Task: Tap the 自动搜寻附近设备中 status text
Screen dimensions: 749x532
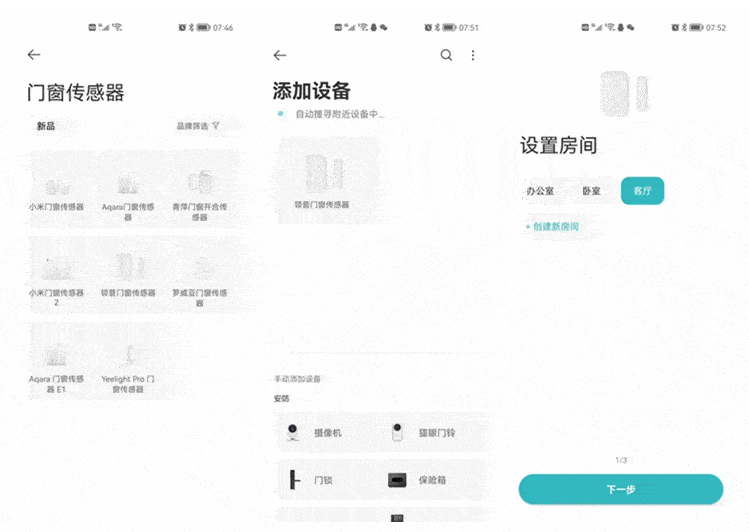Action: pyautogui.click(x=340, y=114)
